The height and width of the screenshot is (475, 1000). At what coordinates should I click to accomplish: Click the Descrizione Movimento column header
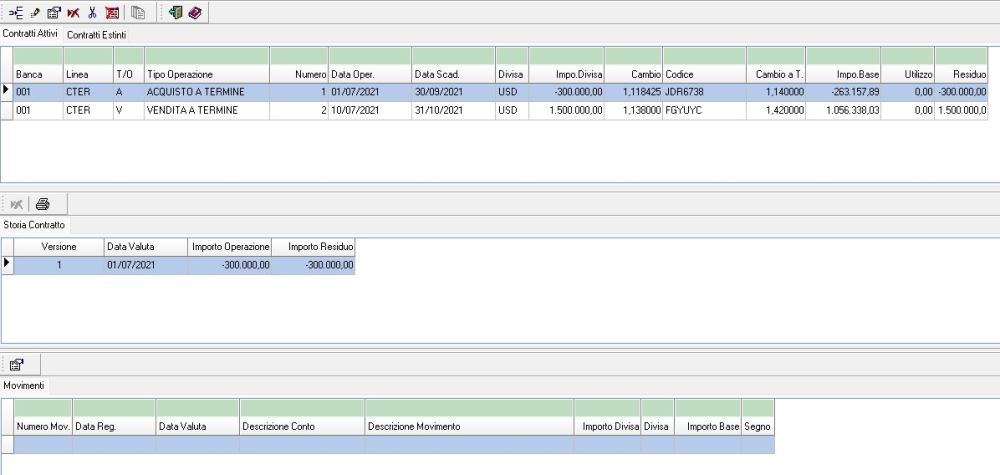[469, 426]
